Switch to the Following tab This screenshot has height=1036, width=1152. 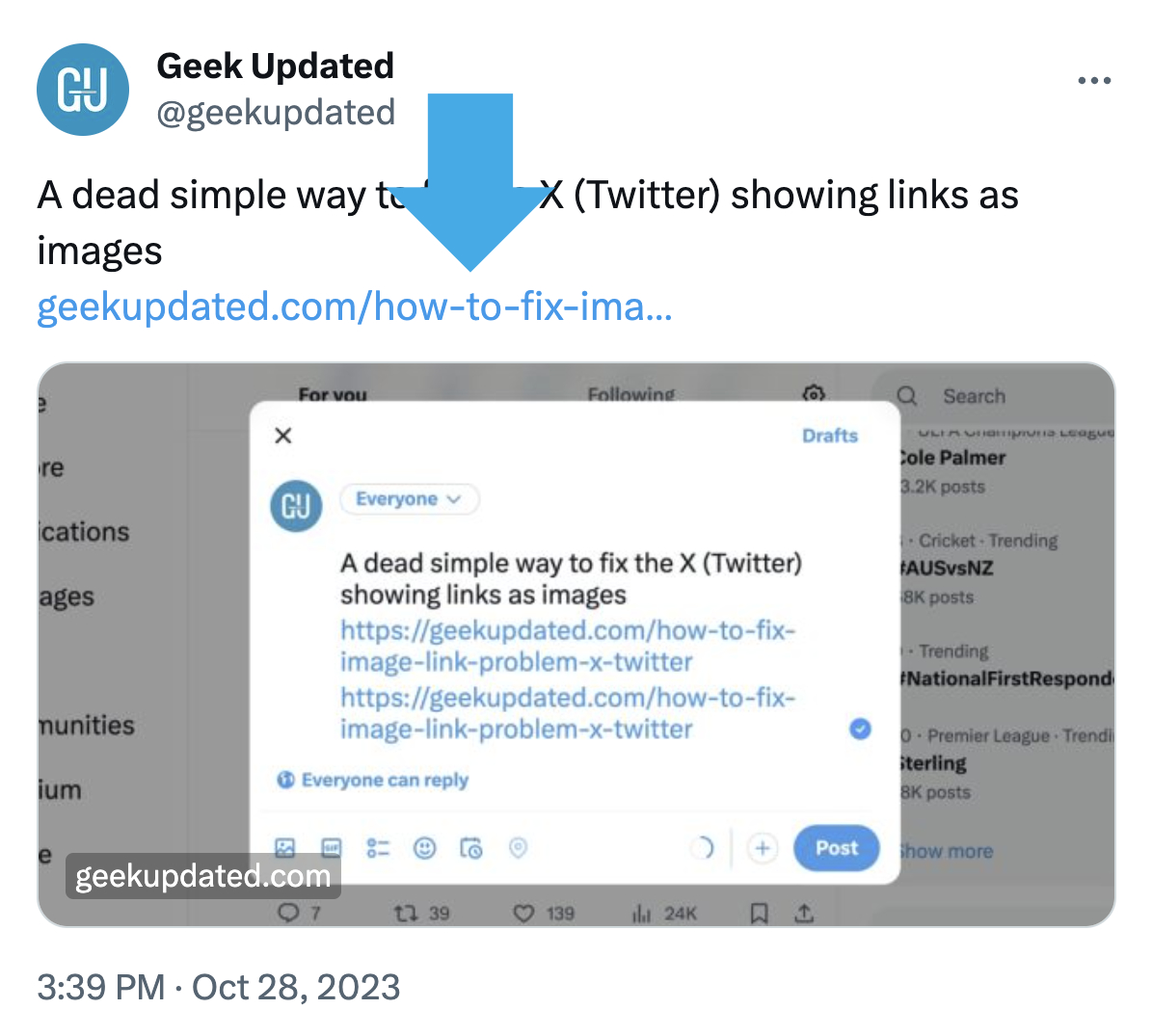(x=631, y=394)
